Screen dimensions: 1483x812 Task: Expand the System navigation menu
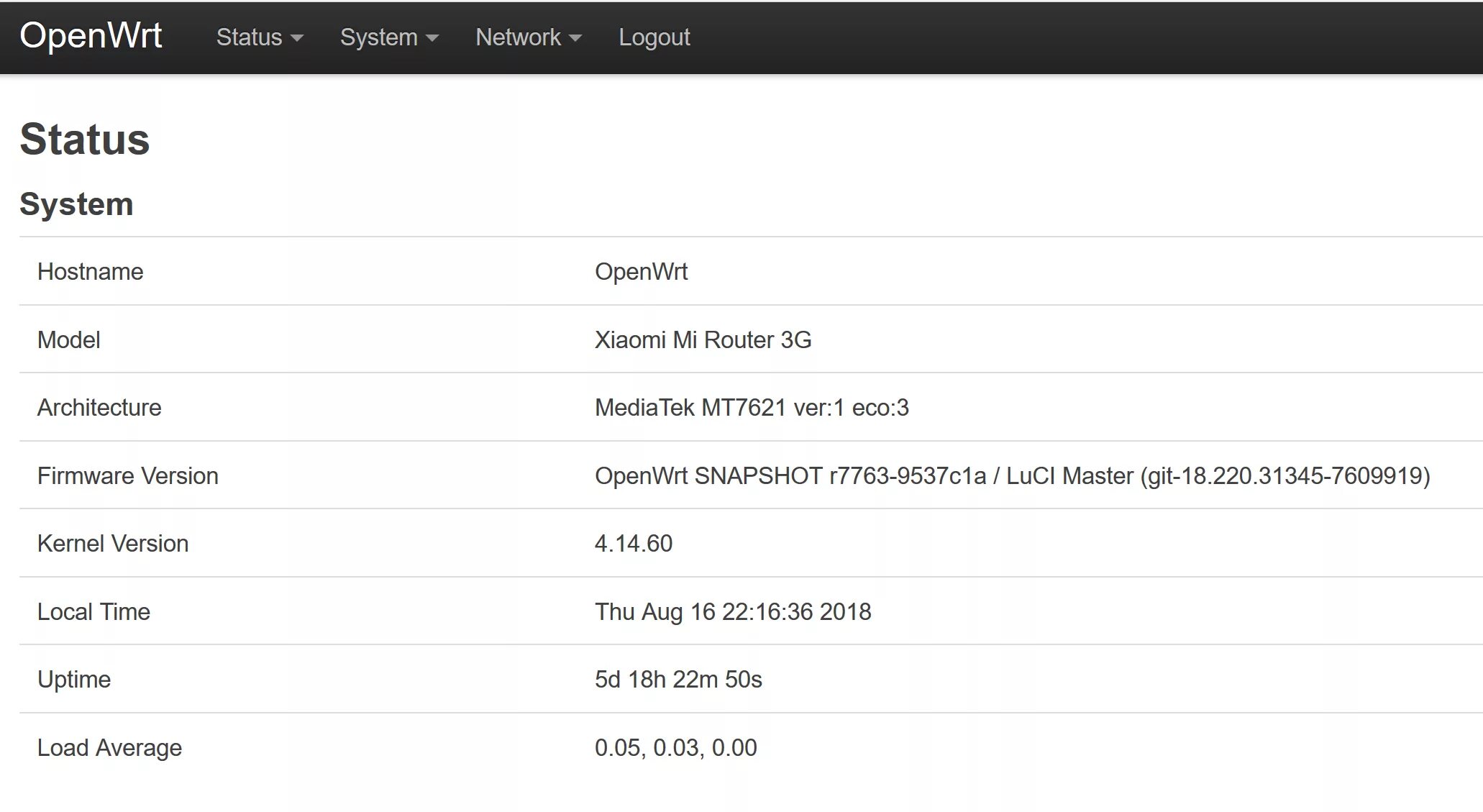point(389,37)
